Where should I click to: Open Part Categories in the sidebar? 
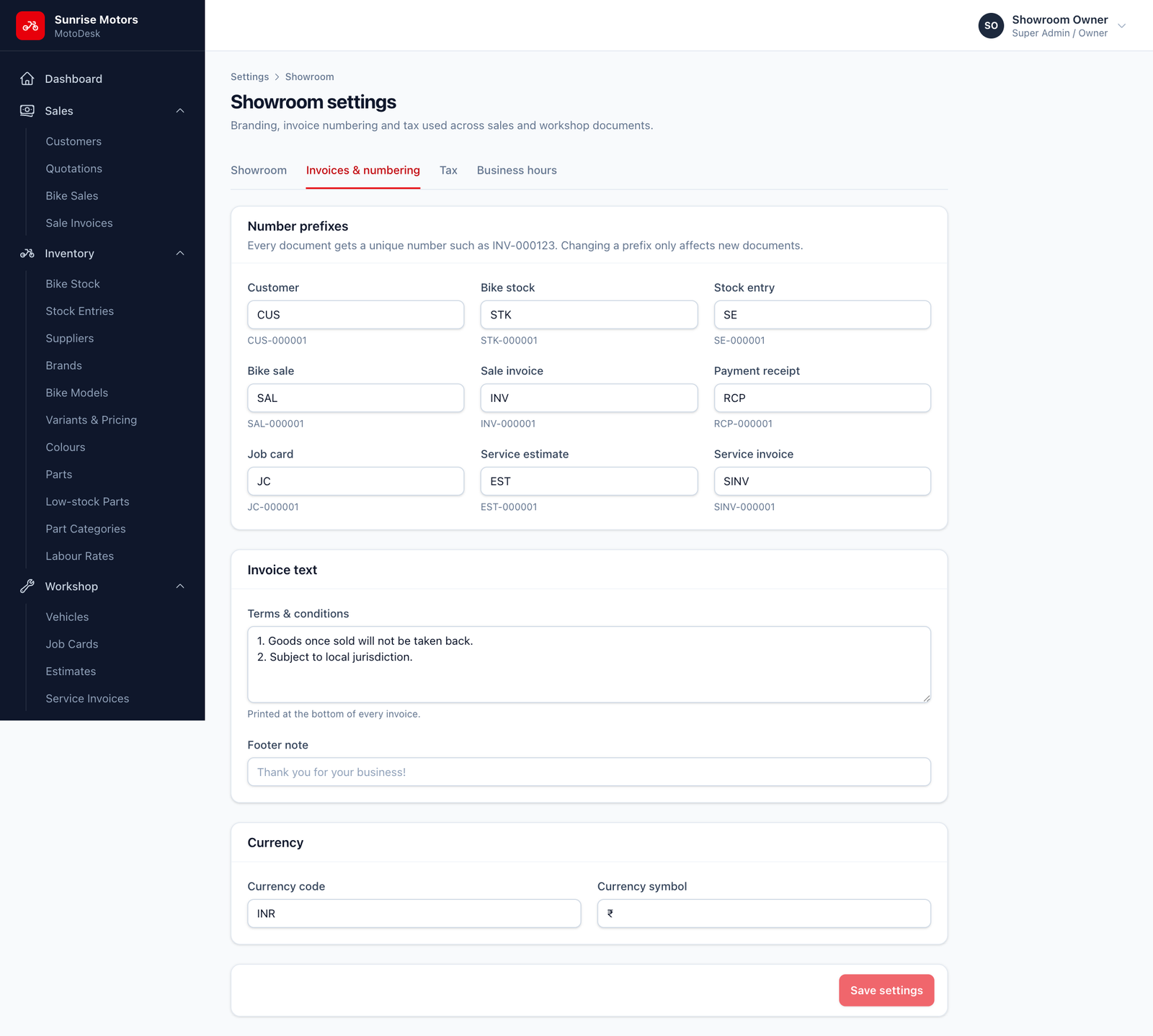point(86,529)
